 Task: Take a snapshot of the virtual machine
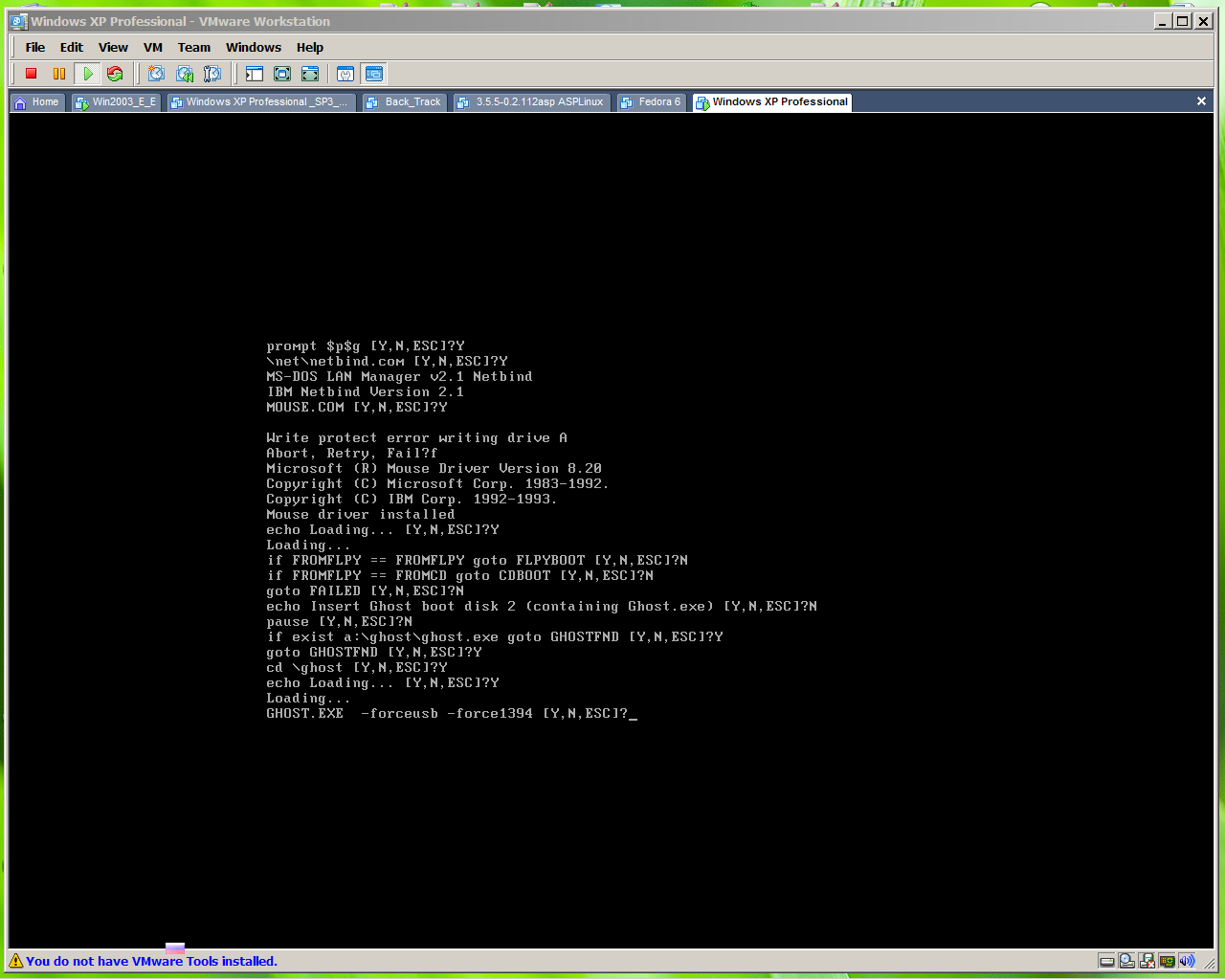[156, 74]
